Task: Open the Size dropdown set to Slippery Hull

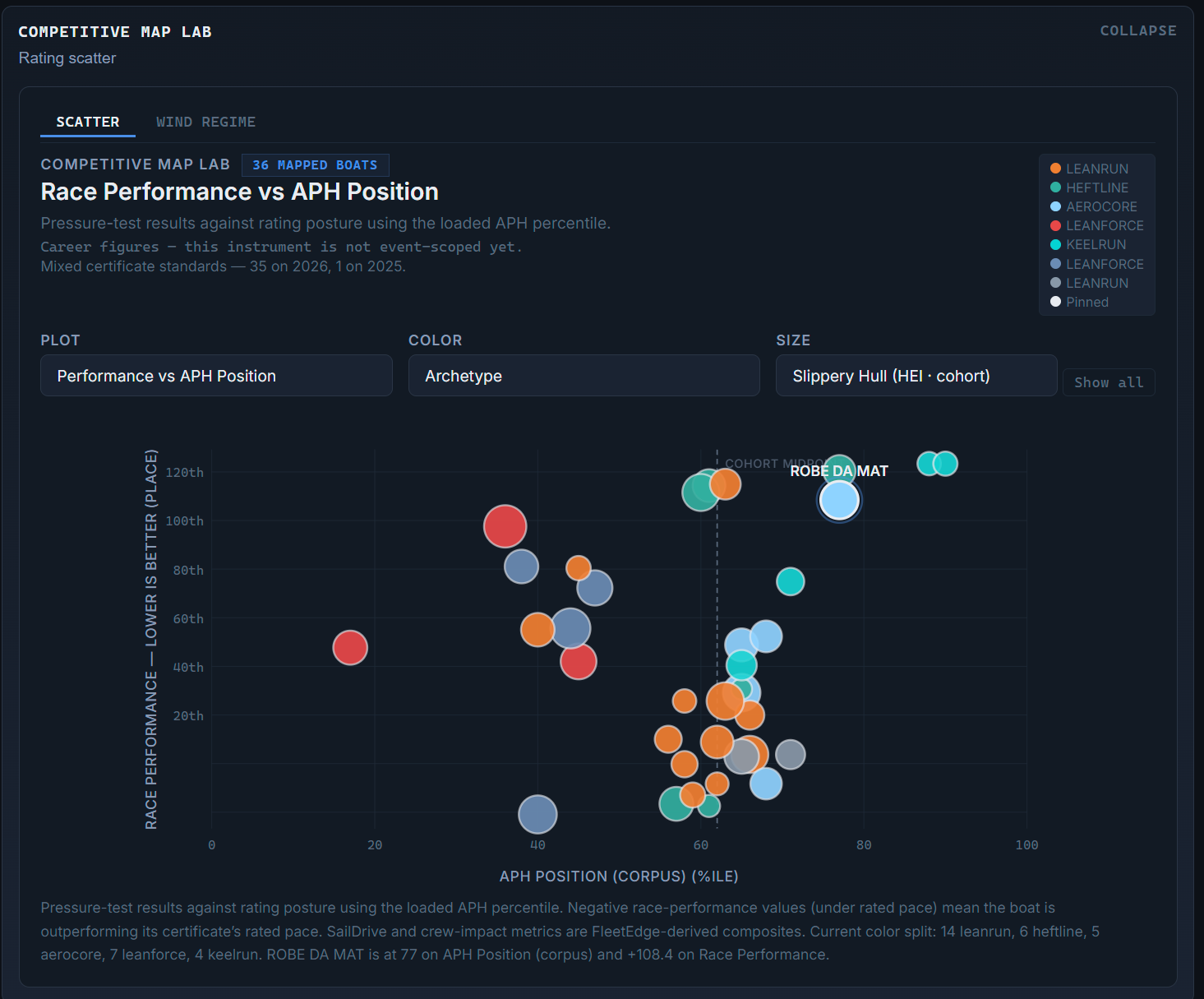Action: tap(916, 376)
